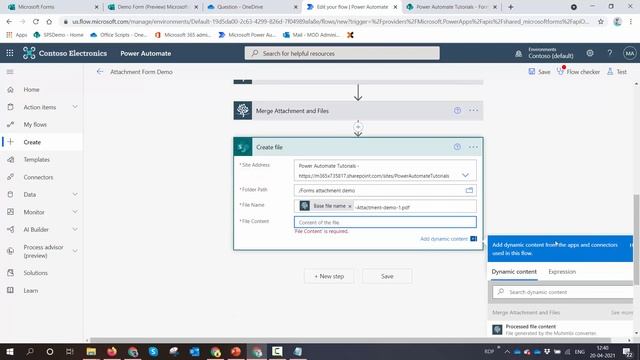640x360 pixels.
Task: Click See more in dynamic content panel
Action: pos(622,313)
